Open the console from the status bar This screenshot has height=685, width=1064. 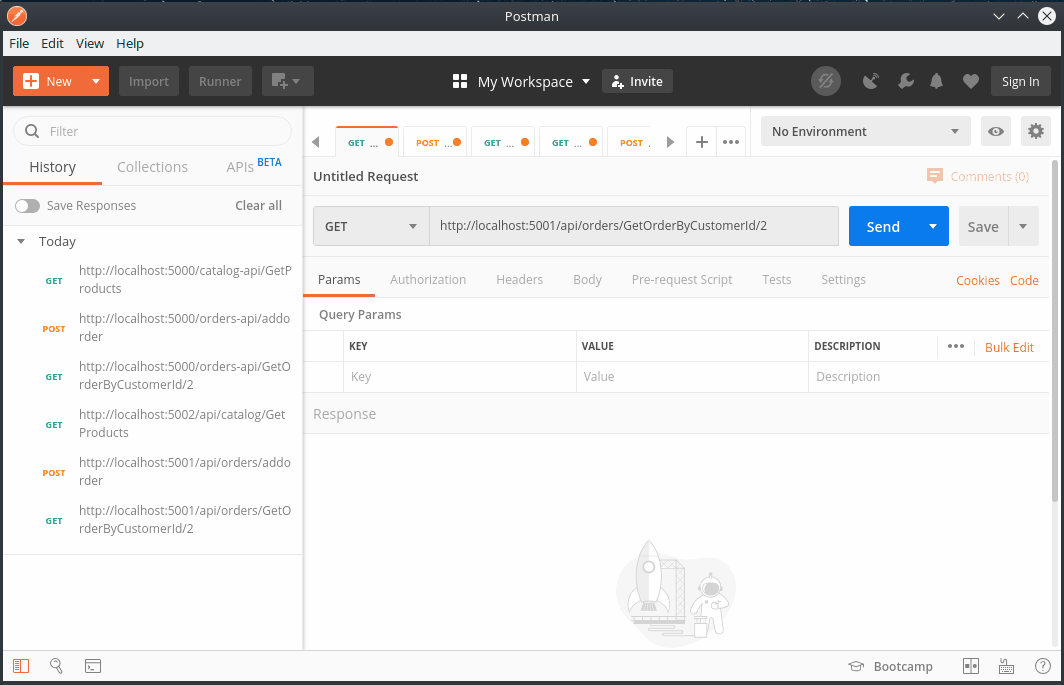(93, 666)
